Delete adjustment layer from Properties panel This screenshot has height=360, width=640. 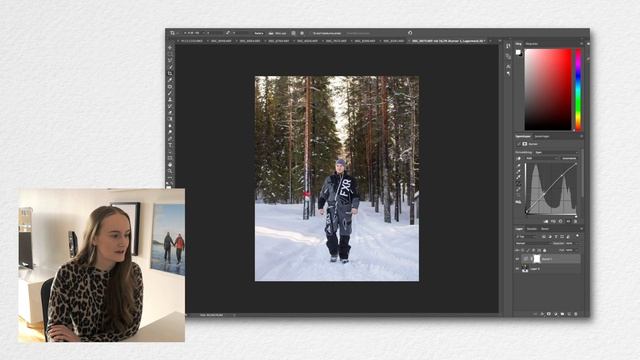coord(576,222)
